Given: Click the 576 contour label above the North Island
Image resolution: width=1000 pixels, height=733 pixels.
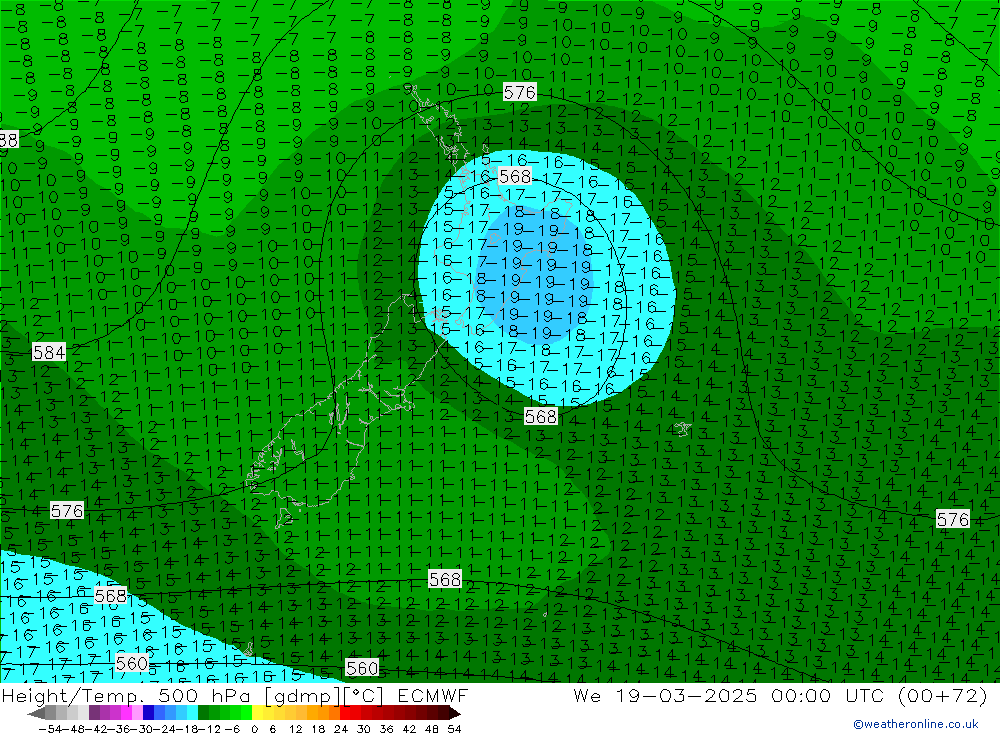Looking at the screenshot, I should 519,93.
